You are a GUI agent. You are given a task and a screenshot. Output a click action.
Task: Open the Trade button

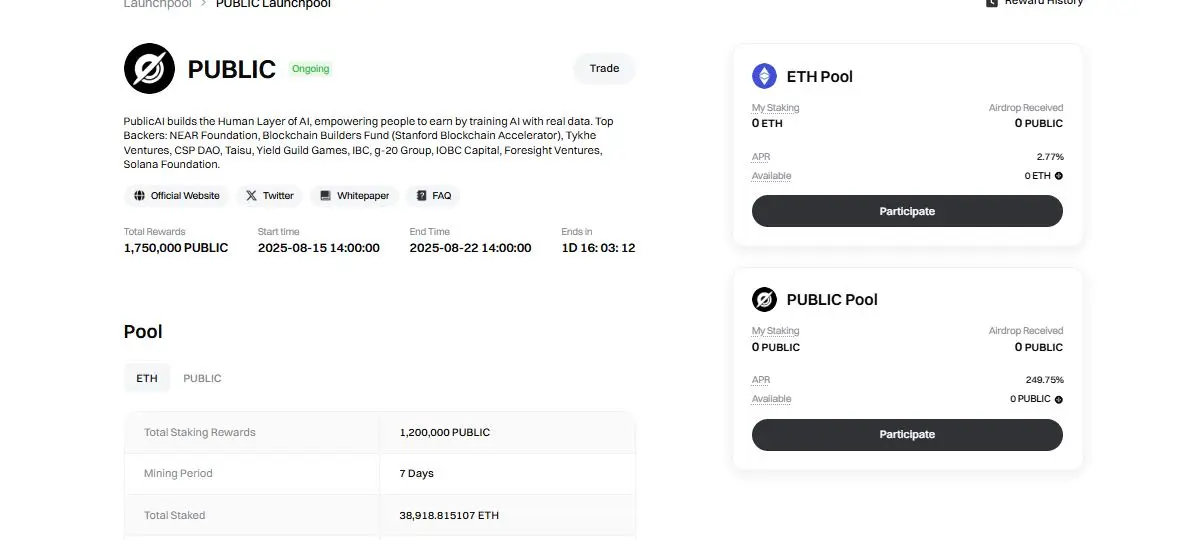[605, 68]
